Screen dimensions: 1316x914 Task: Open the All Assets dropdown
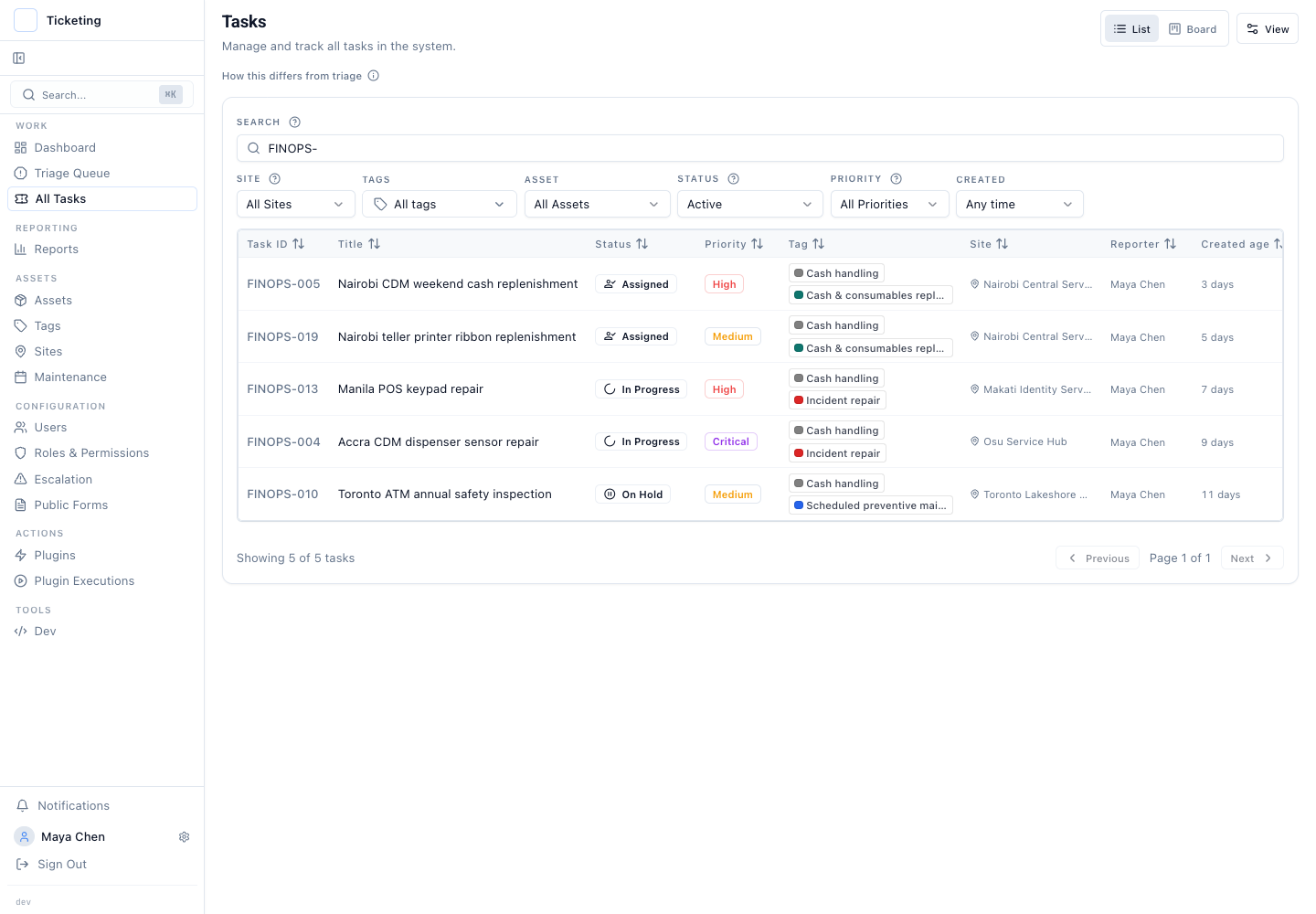[x=597, y=205]
